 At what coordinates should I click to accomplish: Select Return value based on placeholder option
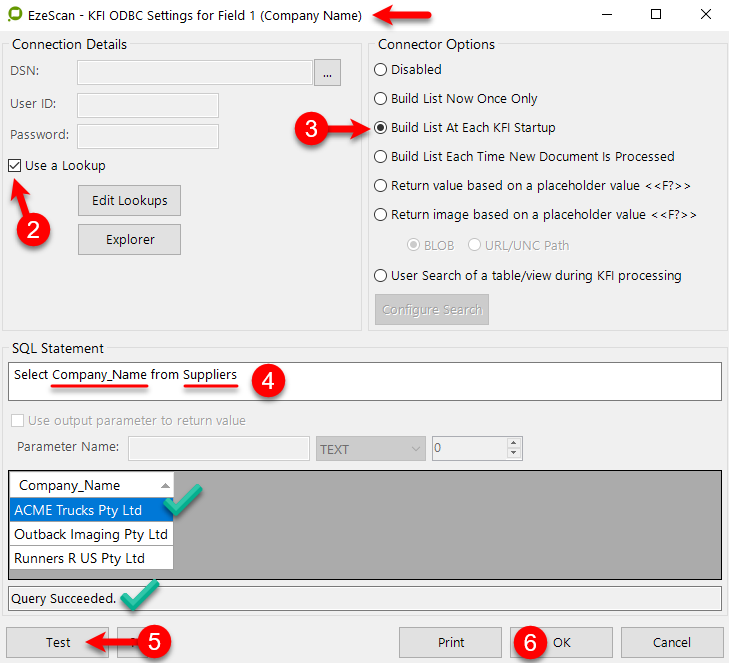(x=380, y=186)
